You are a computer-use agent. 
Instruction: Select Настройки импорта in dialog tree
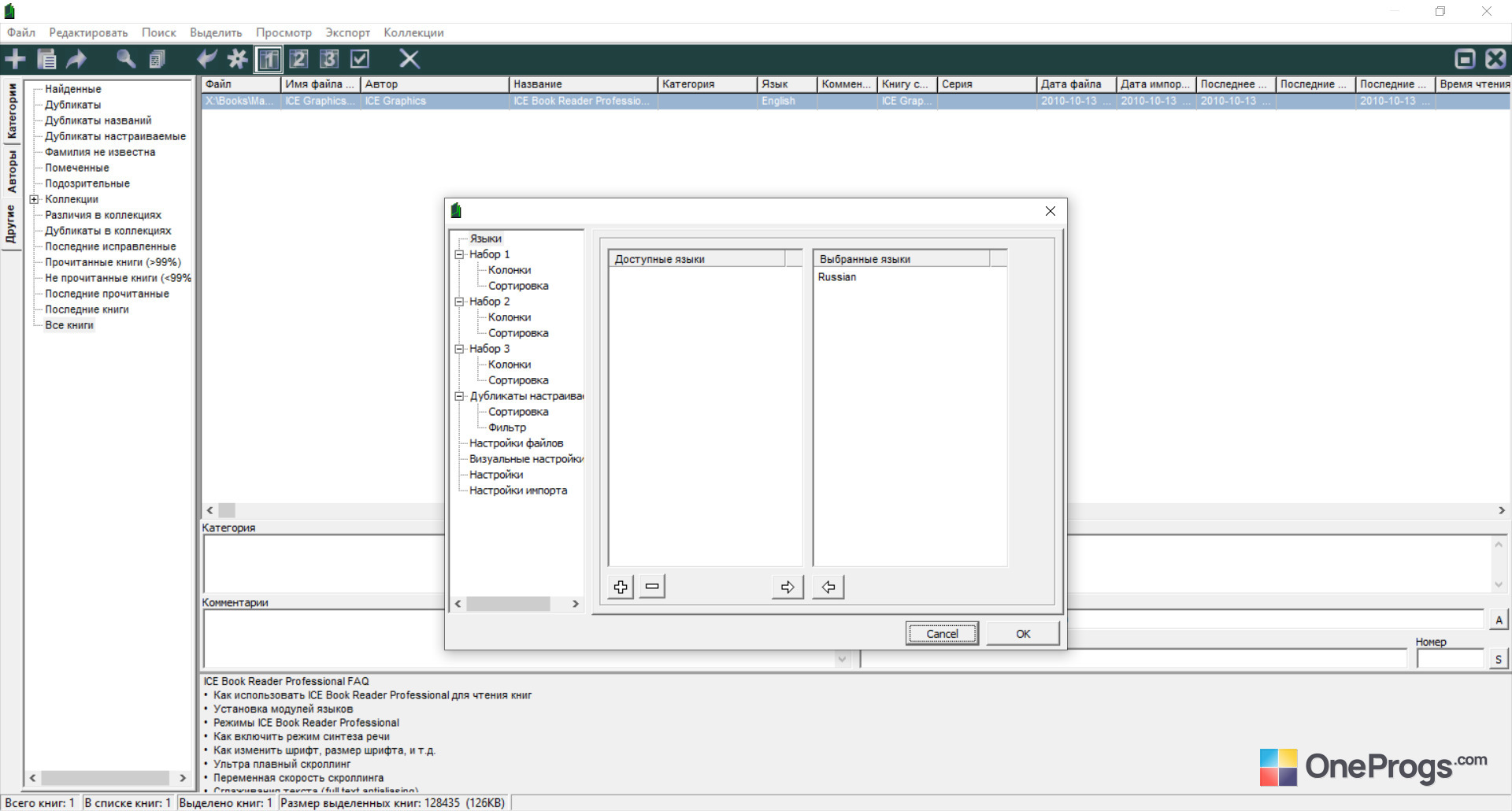(518, 491)
